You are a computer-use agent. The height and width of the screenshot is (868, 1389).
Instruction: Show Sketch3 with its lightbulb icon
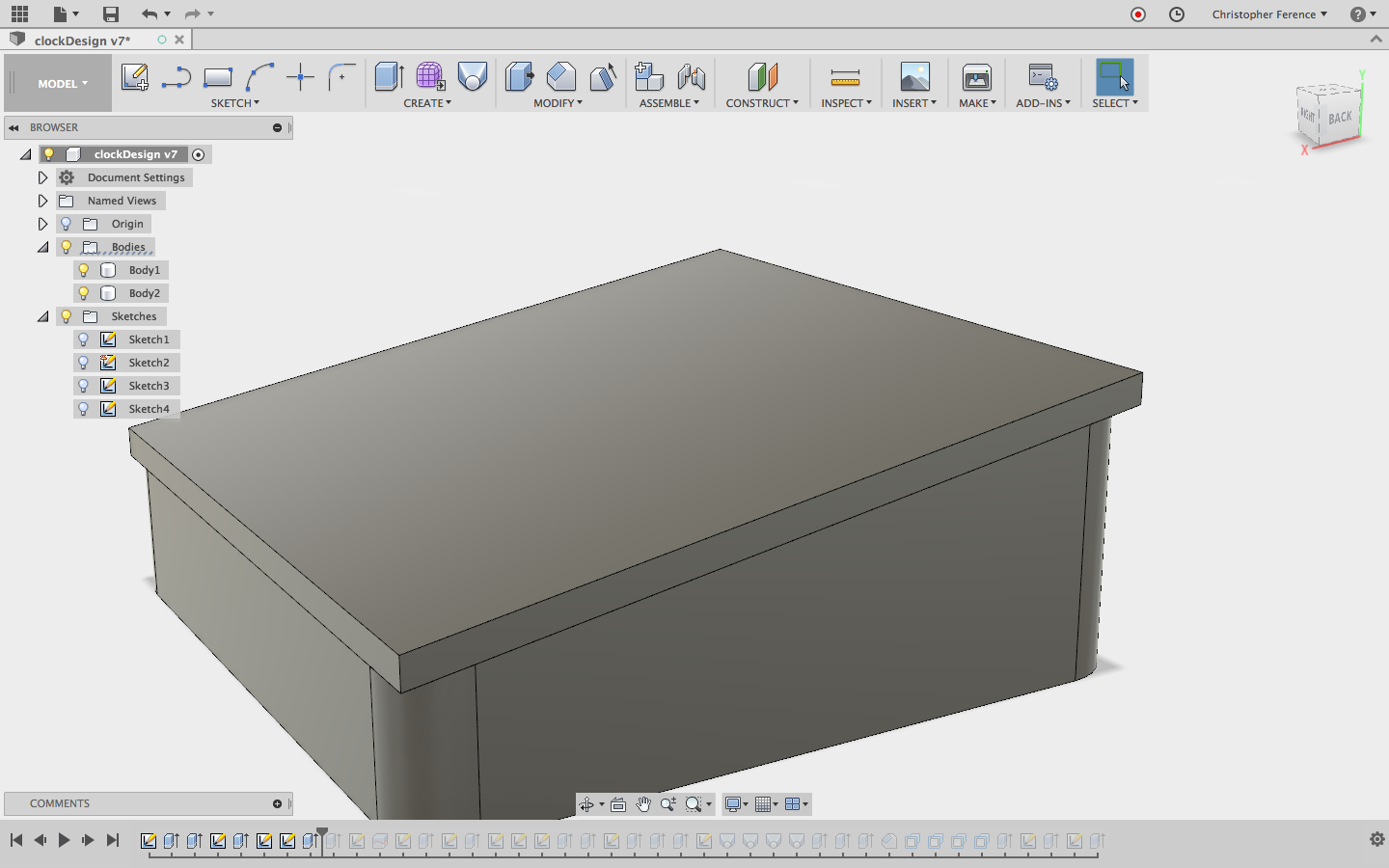(x=84, y=386)
